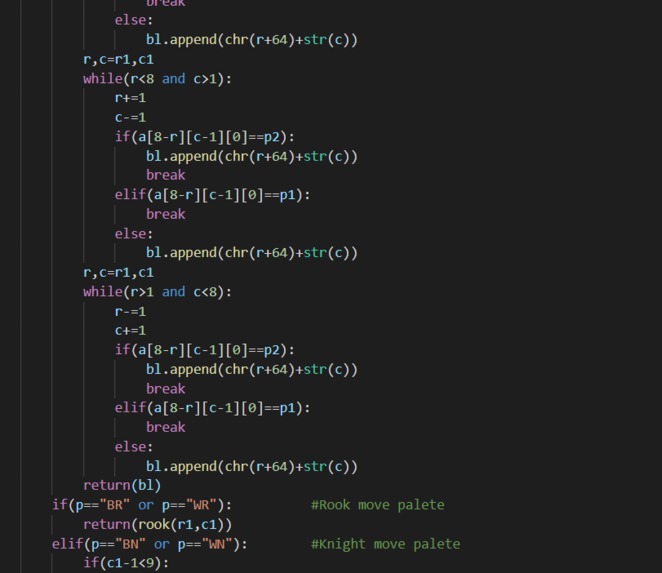This screenshot has height=573, width=662.
Task: Click topmost 'else:' keyword line
Action: (x=134, y=20)
